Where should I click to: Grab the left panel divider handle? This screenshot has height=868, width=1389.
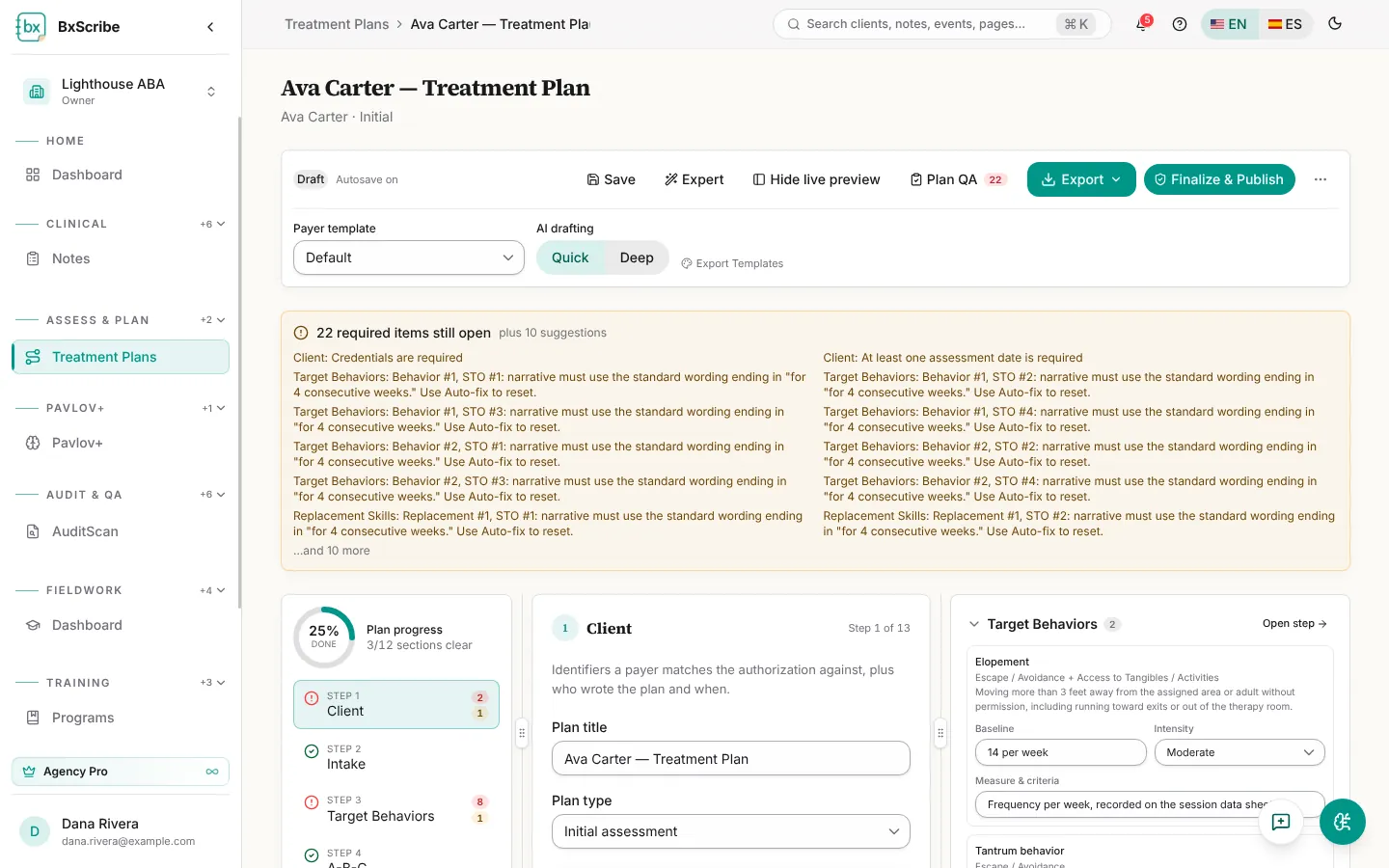[x=522, y=733]
